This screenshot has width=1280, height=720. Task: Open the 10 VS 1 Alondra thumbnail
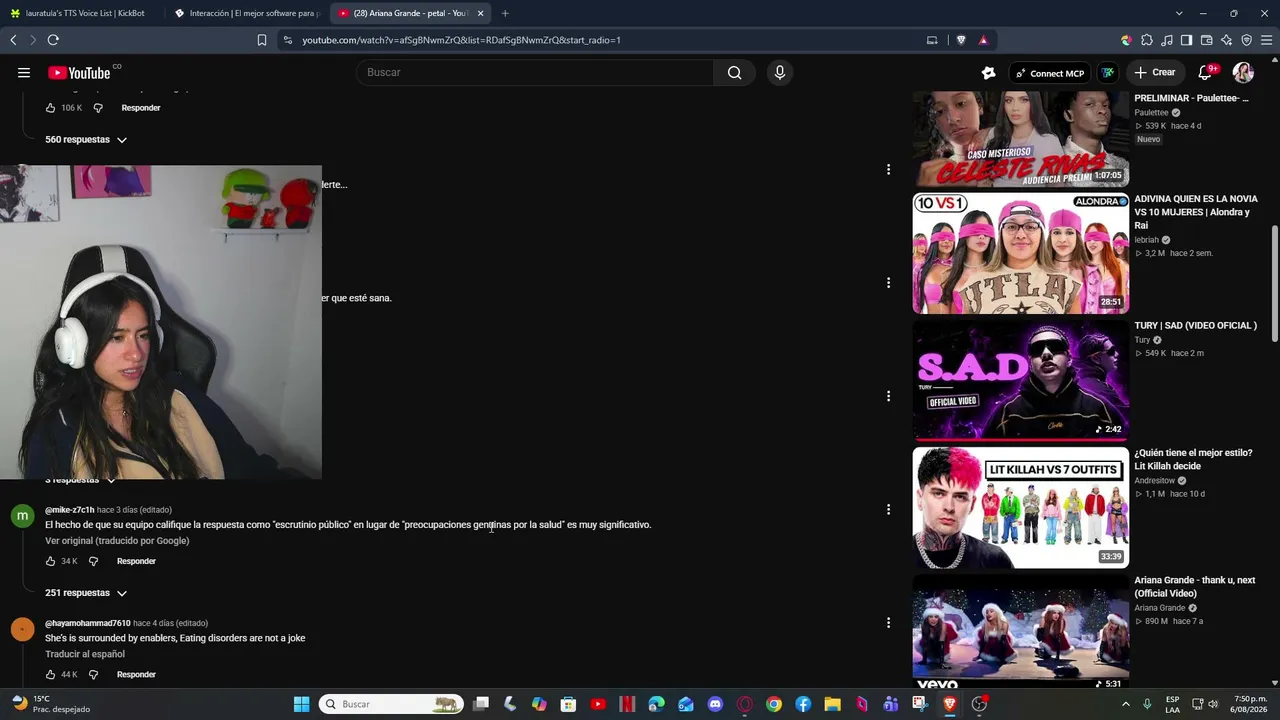(x=1020, y=253)
